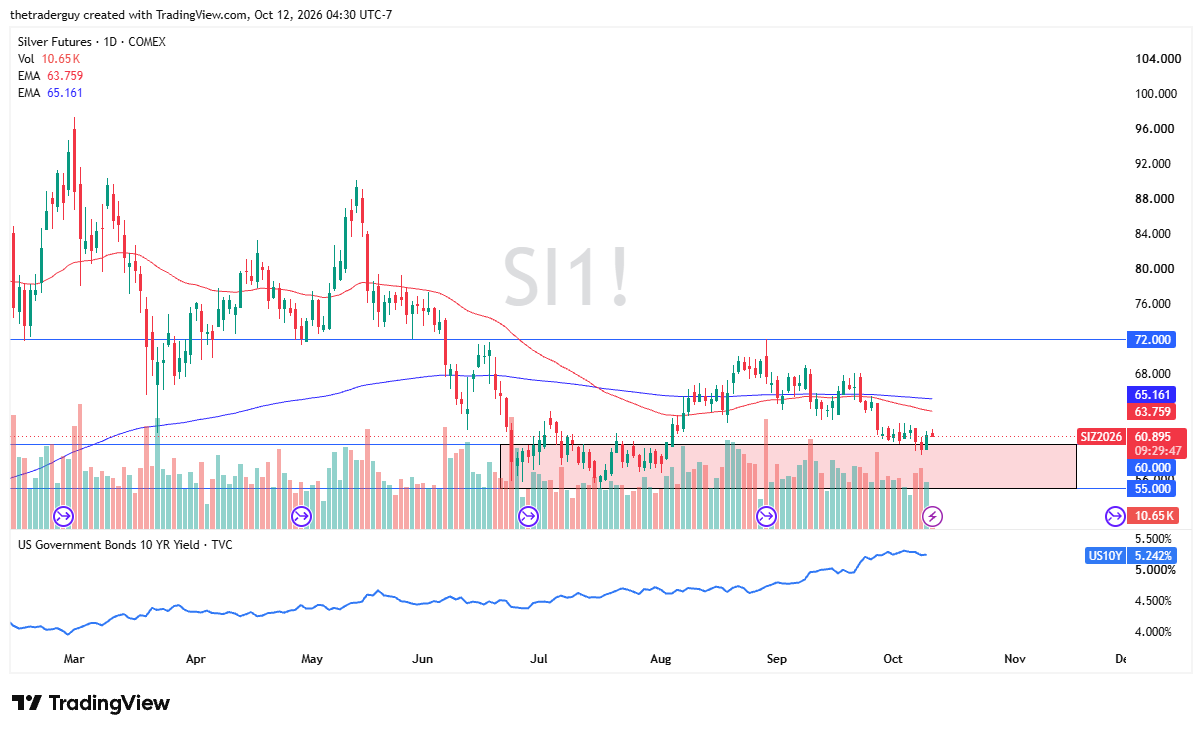Click the blue 72.000 price label

click(1153, 340)
